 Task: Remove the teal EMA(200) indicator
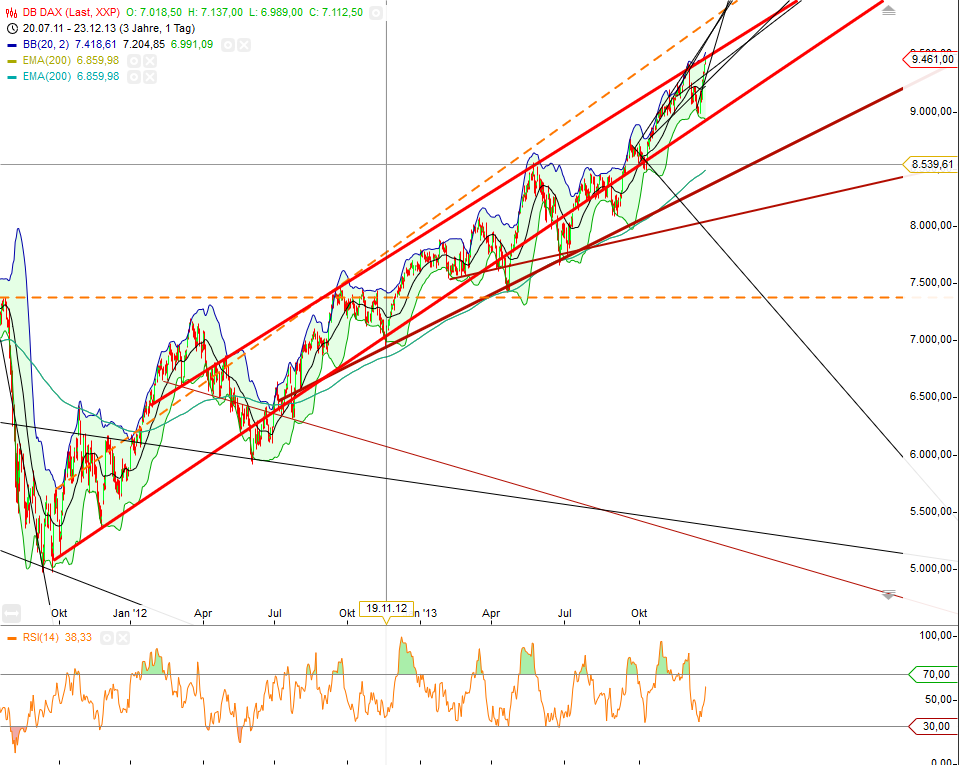click(x=149, y=77)
